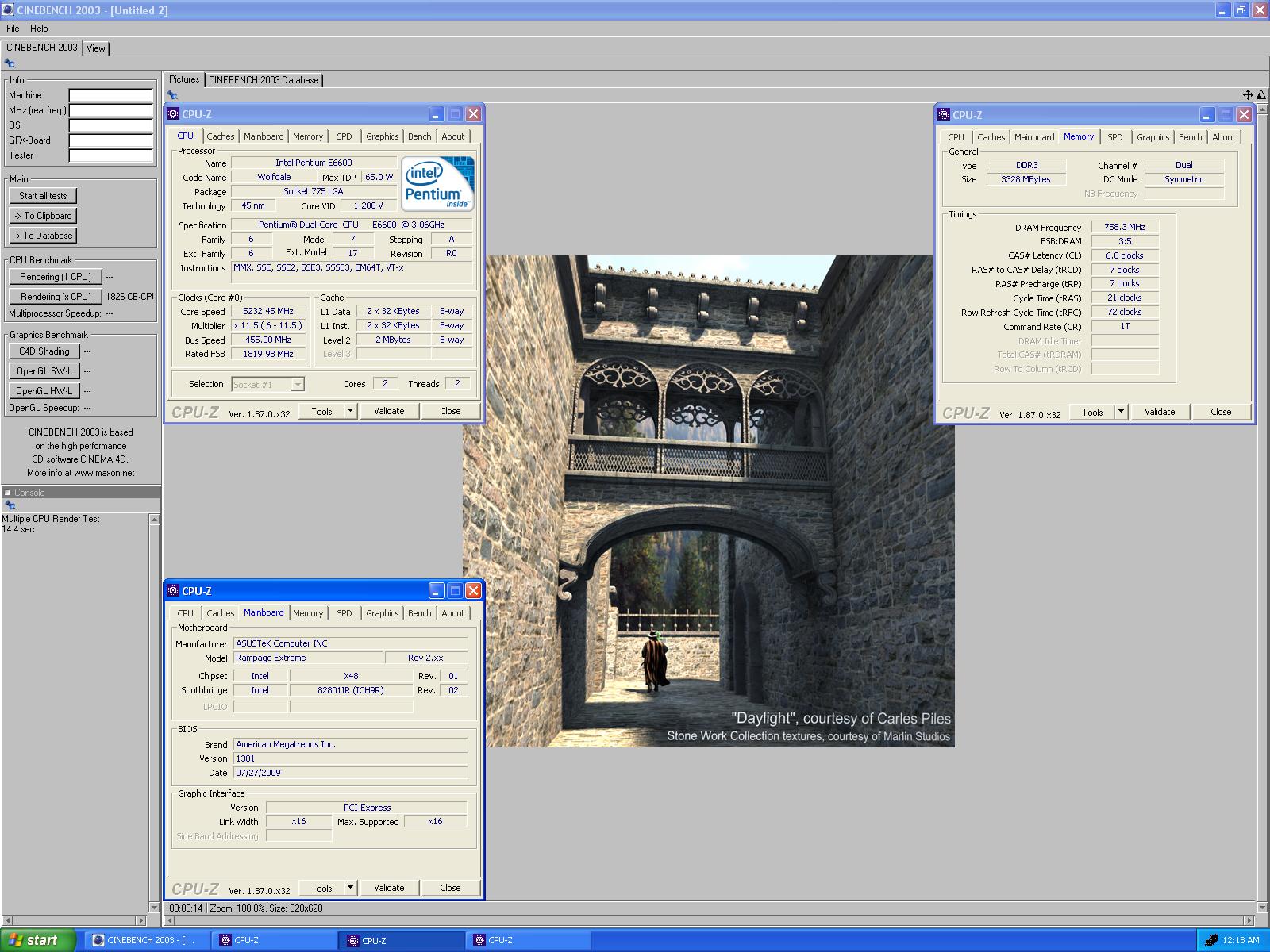The width and height of the screenshot is (1270, 952).
Task: Click the pin icon below the CINEBENCH 2003 tab
Action: 10,63
